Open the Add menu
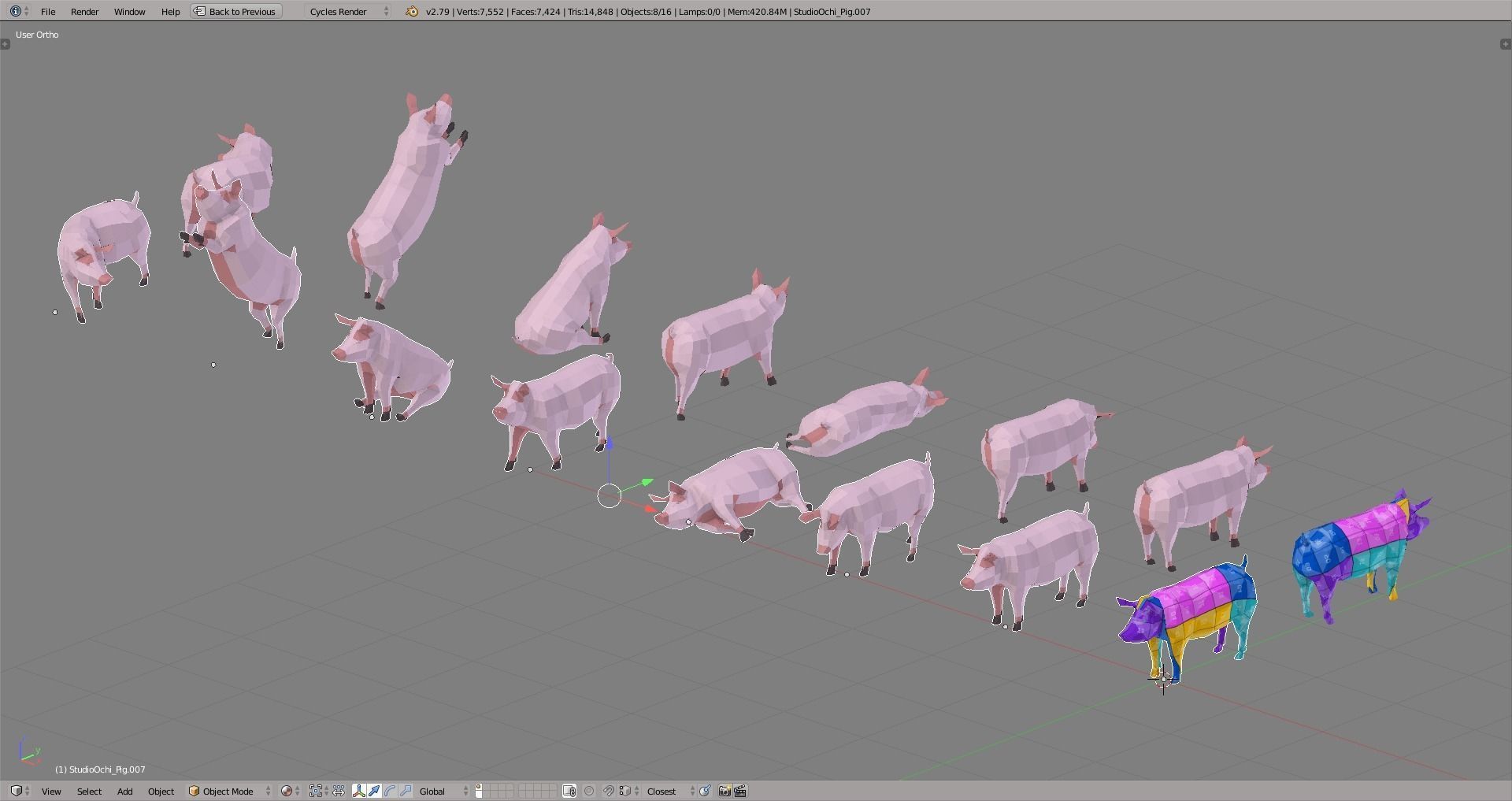The height and width of the screenshot is (801, 1512). (124, 791)
